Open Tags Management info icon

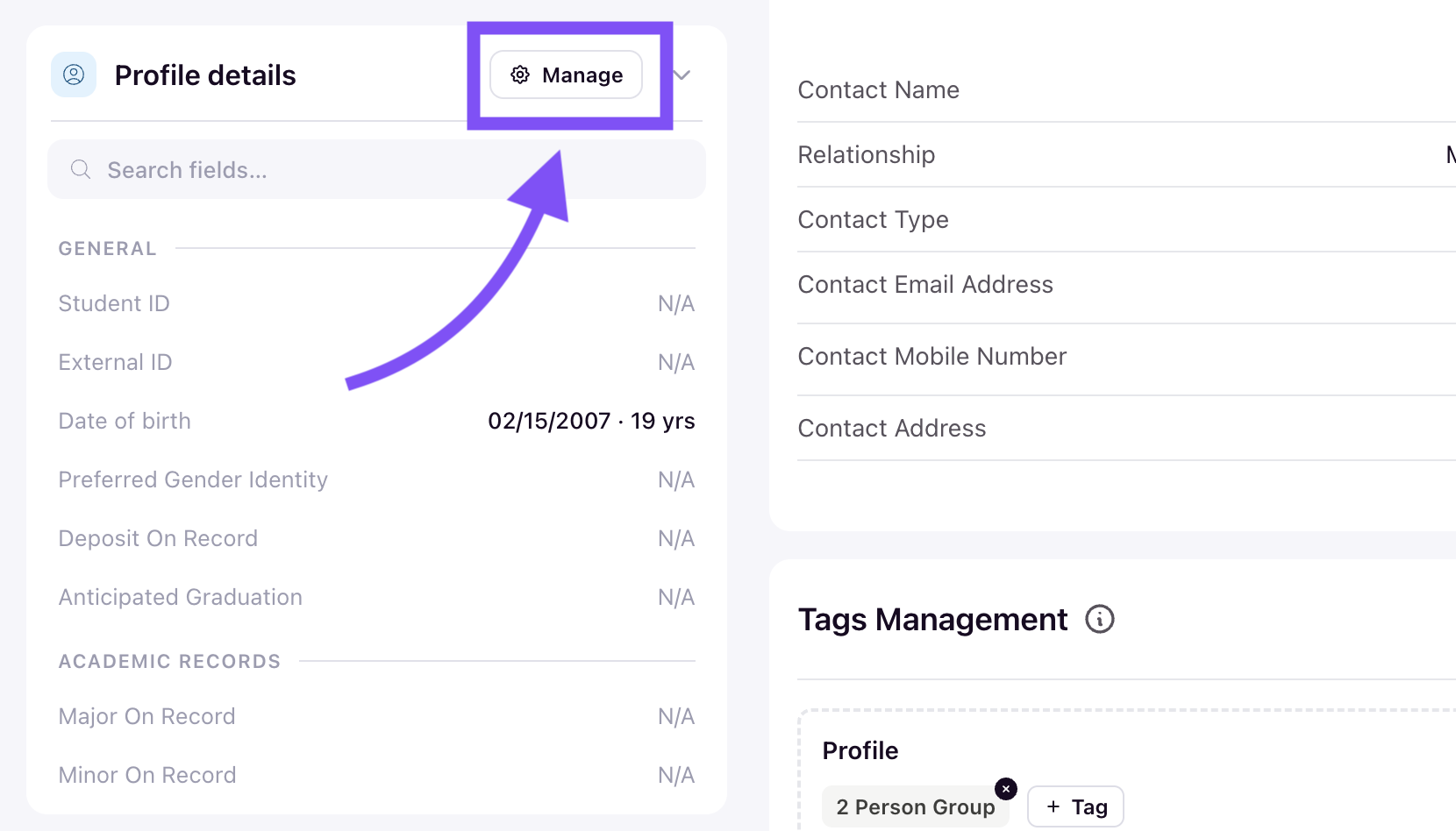point(1100,619)
